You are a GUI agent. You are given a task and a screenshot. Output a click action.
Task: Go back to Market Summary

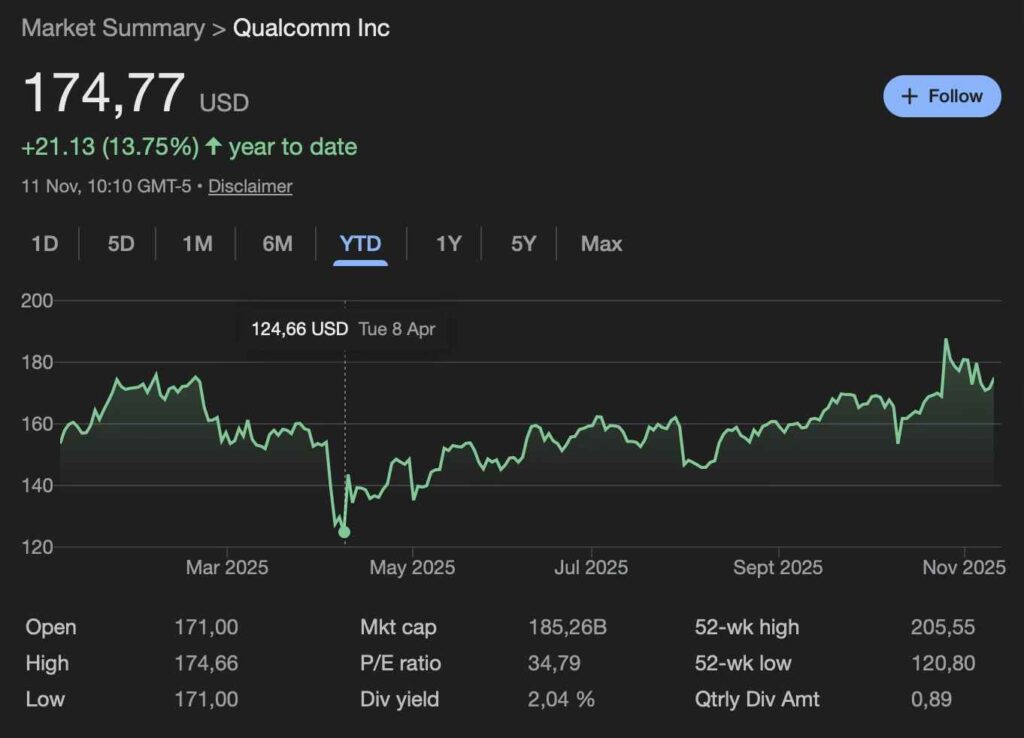click(110, 28)
